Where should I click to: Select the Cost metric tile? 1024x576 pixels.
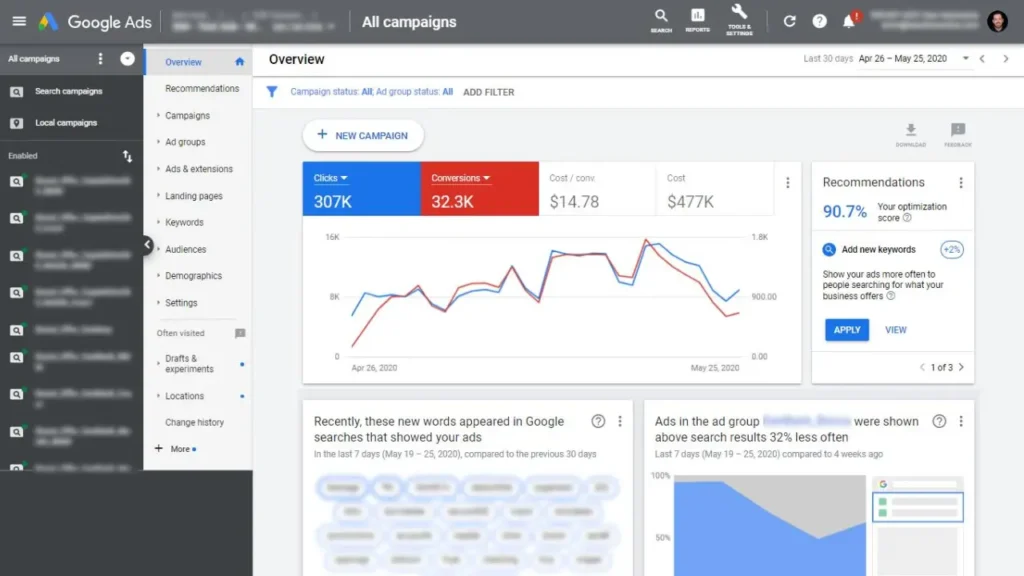(714, 189)
